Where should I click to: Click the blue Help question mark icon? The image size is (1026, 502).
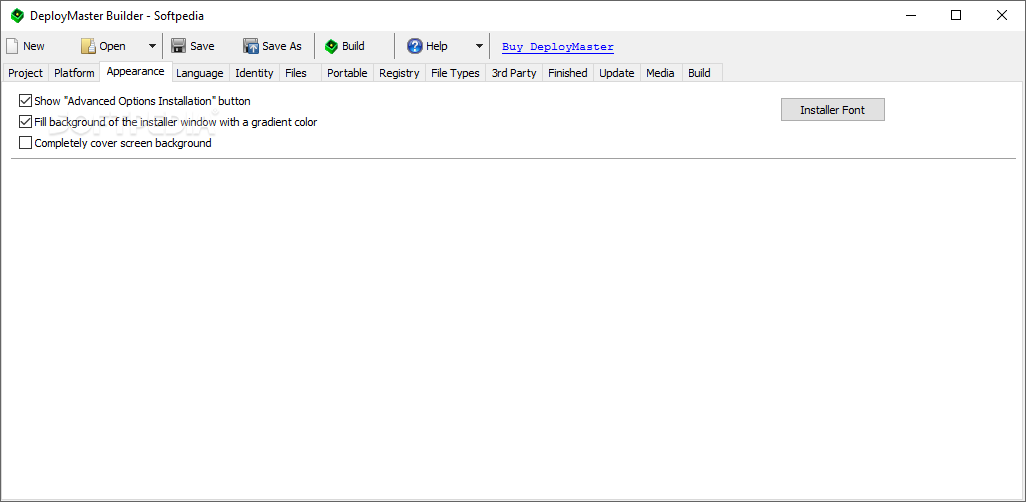pos(415,46)
